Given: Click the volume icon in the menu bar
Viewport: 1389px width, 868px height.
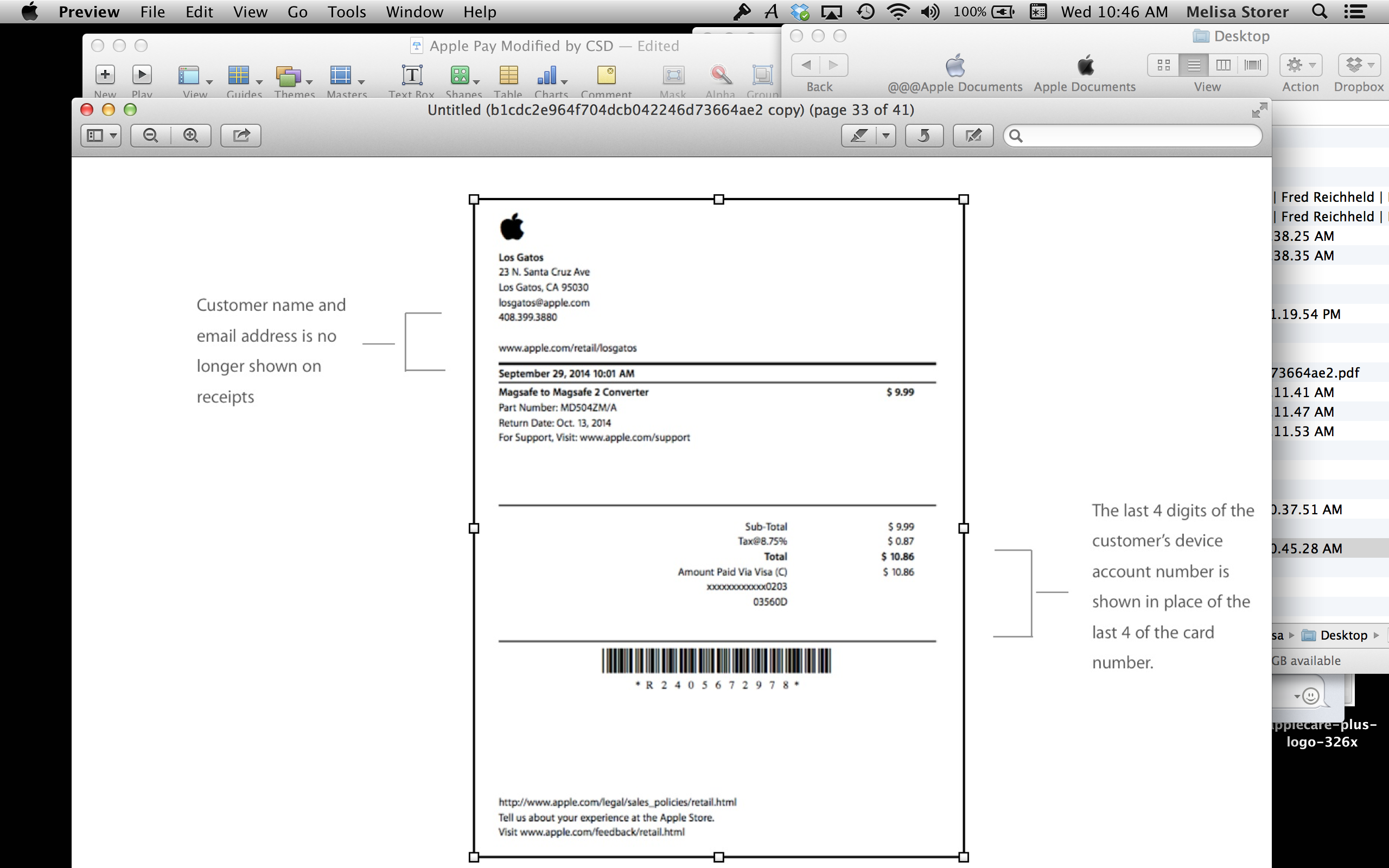Looking at the screenshot, I should [x=931, y=11].
